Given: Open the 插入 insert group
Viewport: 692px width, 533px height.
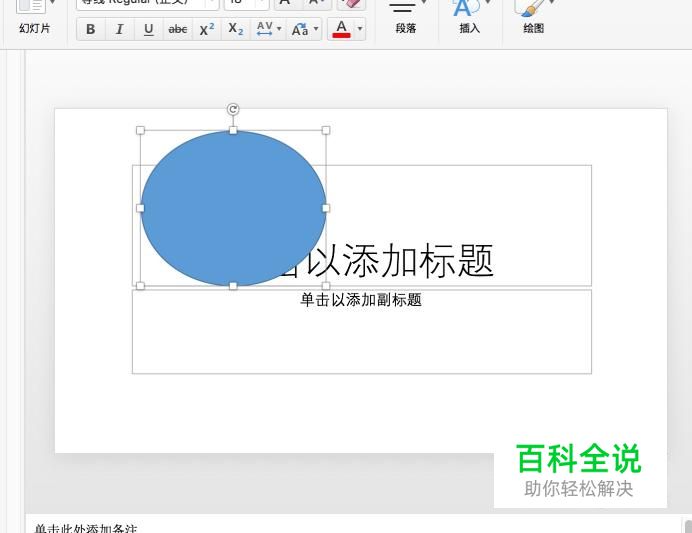Looking at the screenshot, I should [x=469, y=18].
